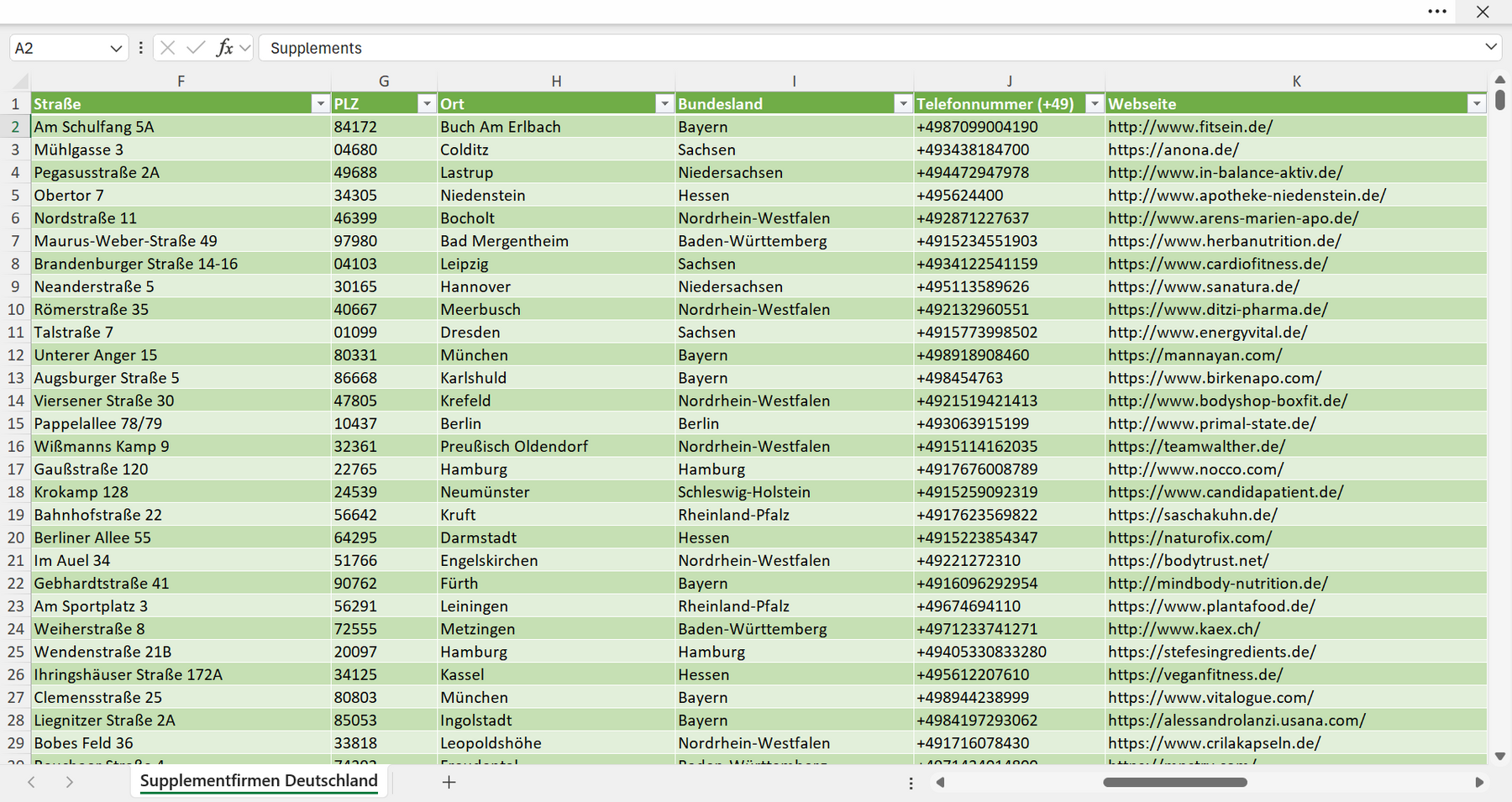Viewport: 1512px width, 802px height.
Task: Expand fx function dropdown arrow
Action: [x=244, y=49]
